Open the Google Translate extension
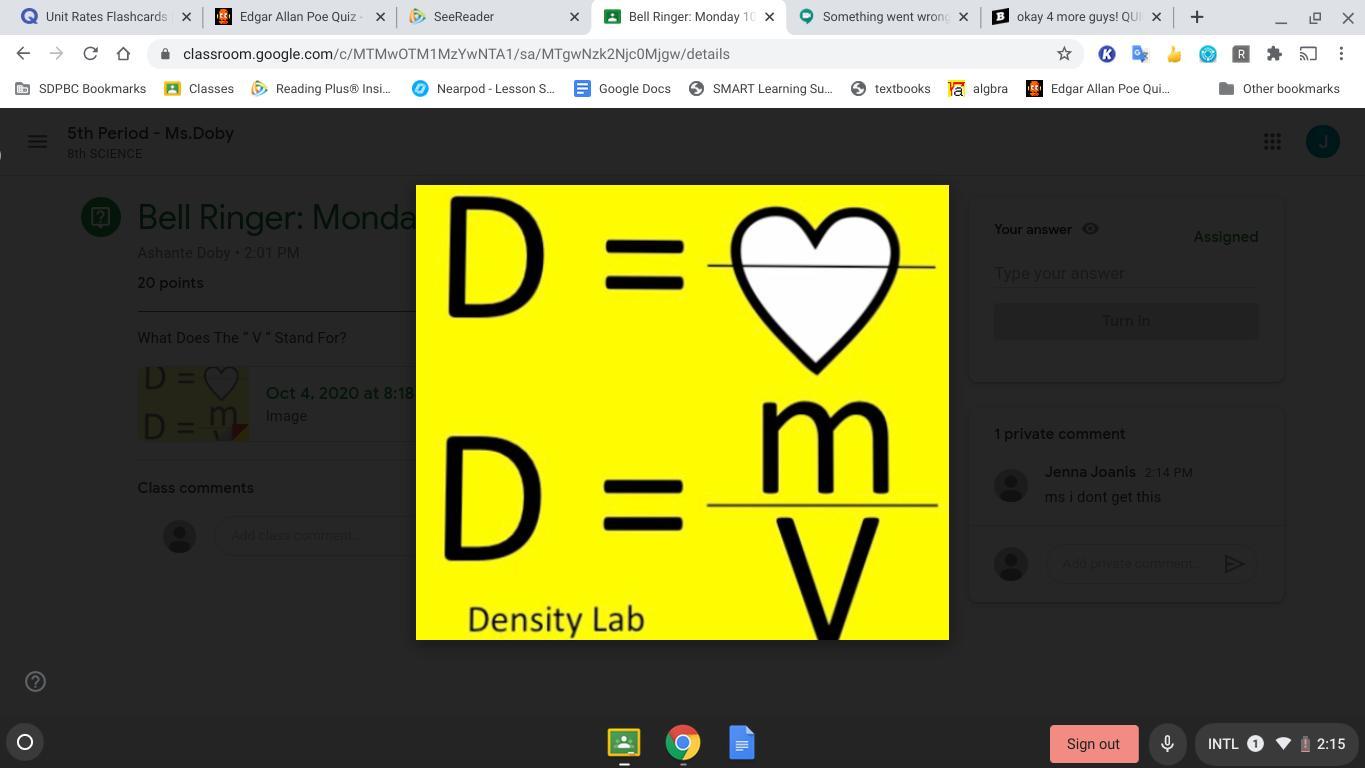This screenshot has width=1365, height=768. [x=1140, y=54]
